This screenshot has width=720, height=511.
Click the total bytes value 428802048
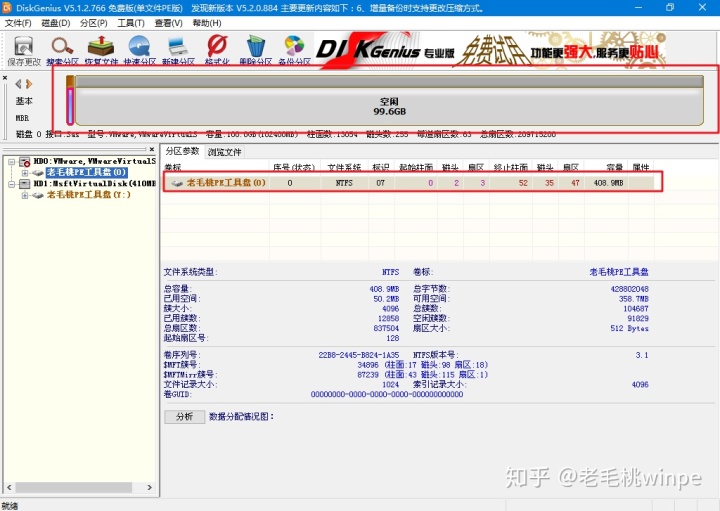click(x=630, y=289)
